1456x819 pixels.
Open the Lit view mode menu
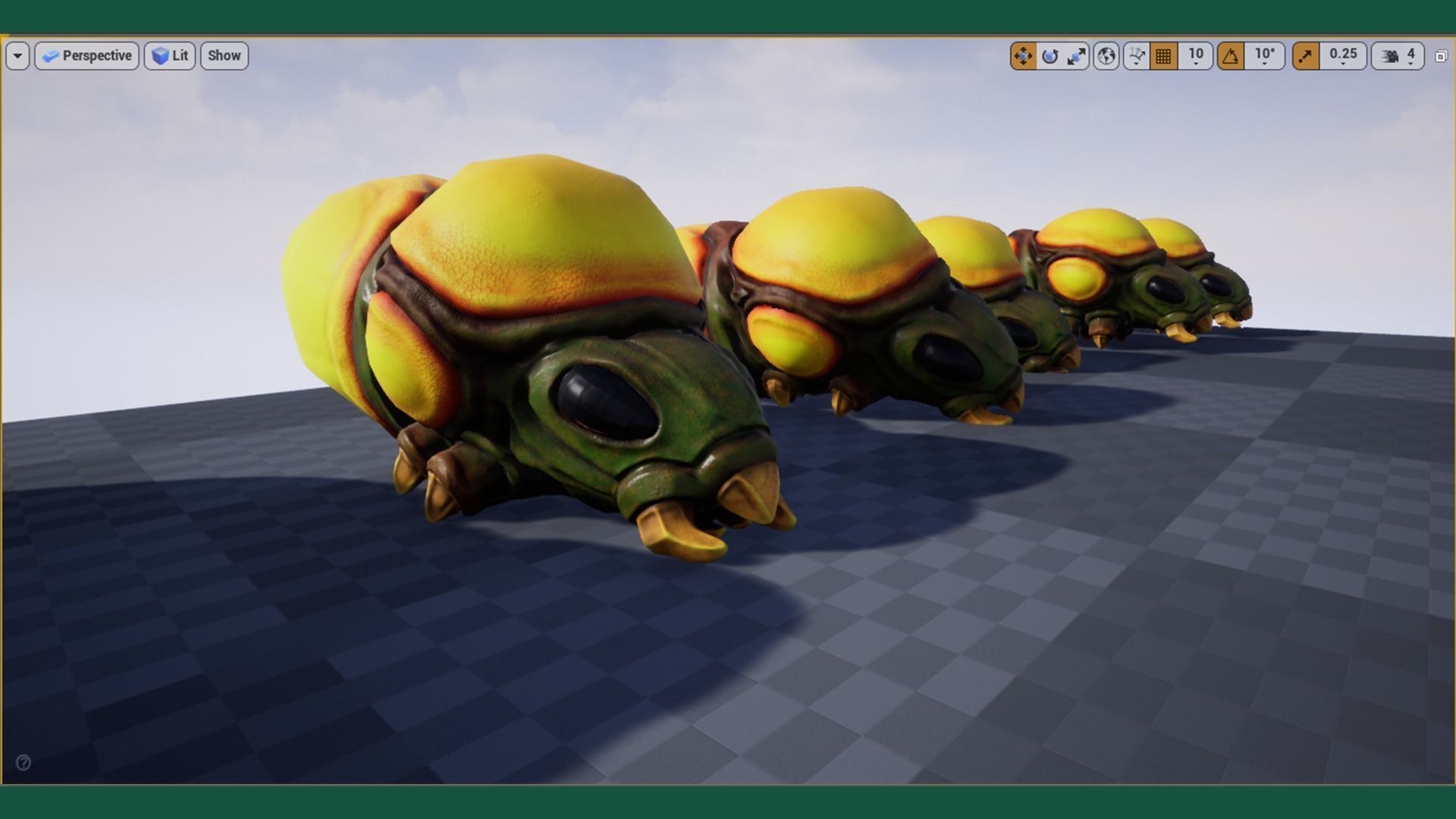[169, 55]
